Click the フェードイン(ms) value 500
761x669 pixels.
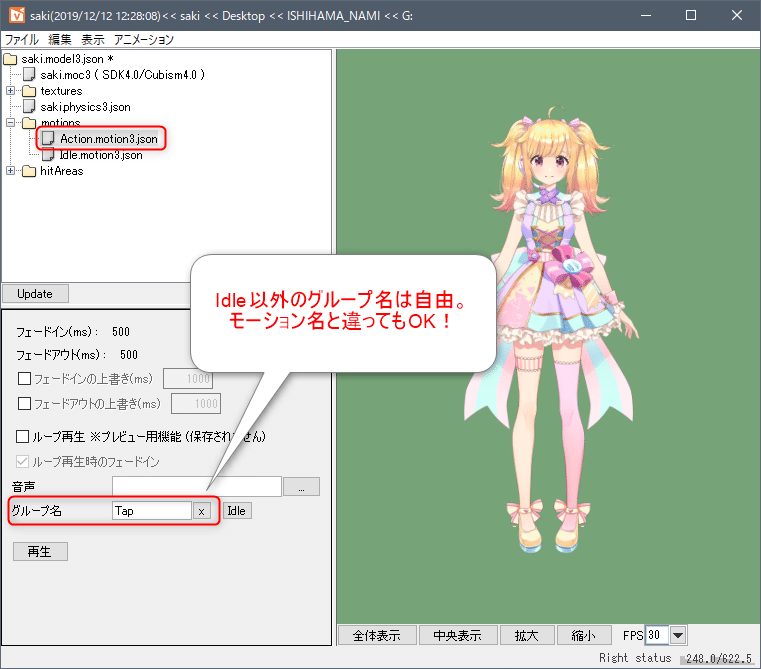tap(121, 332)
